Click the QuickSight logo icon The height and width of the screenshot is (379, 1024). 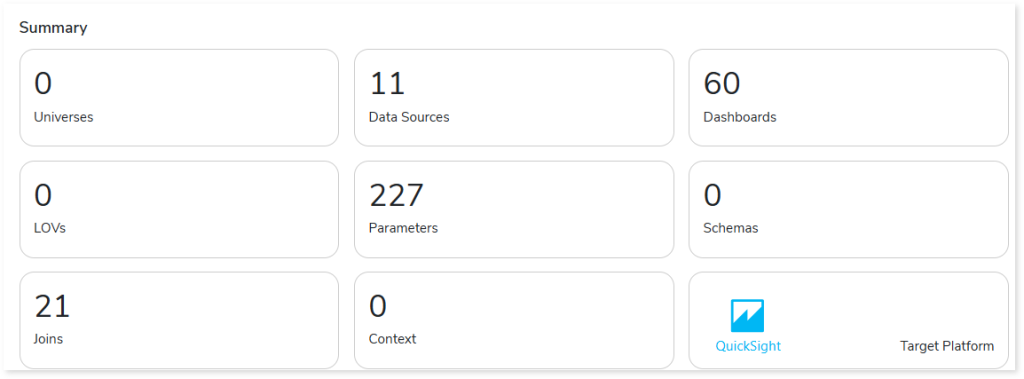pos(747,316)
